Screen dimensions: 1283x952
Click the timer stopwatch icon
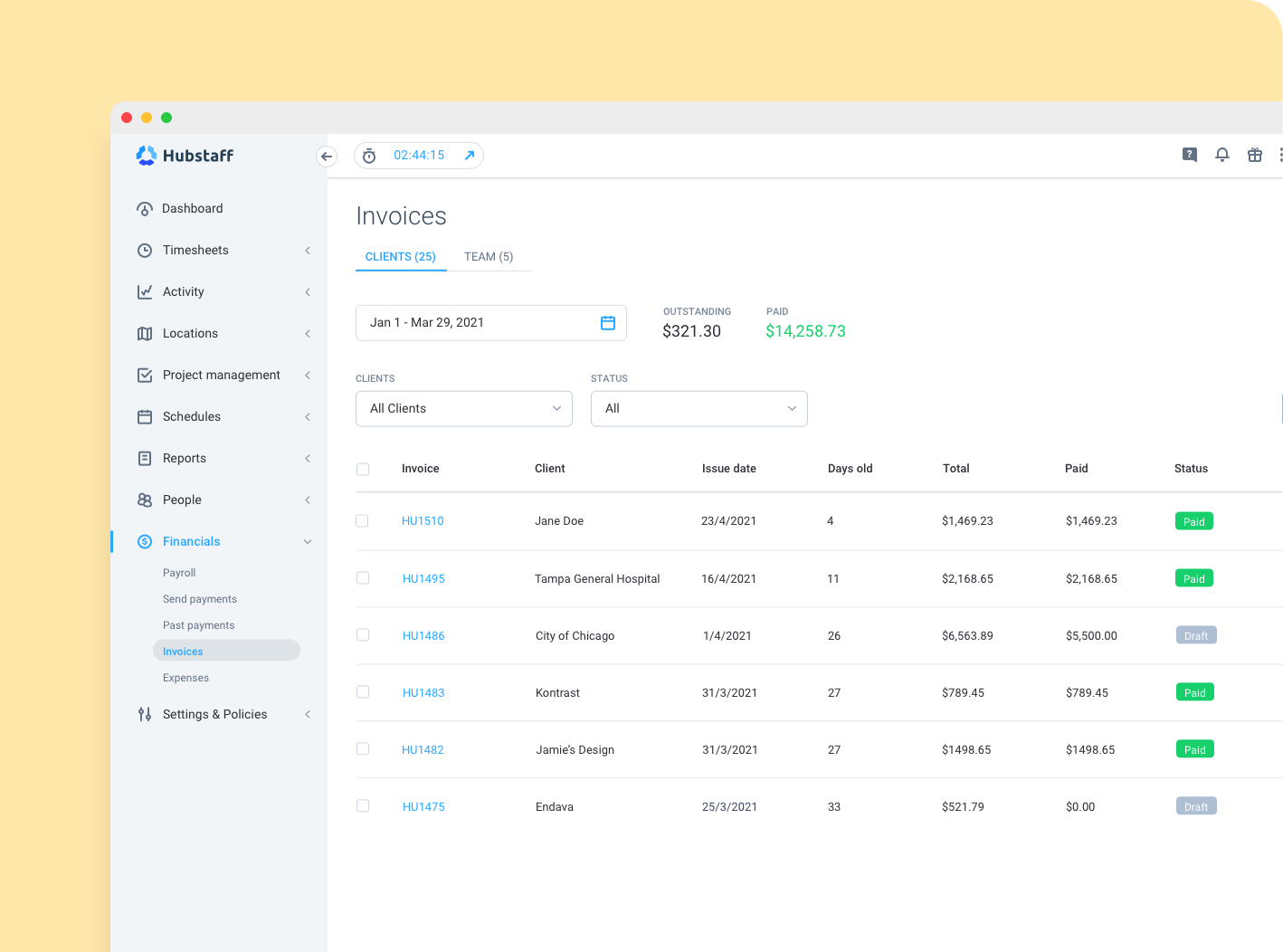(x=369, y=156)
